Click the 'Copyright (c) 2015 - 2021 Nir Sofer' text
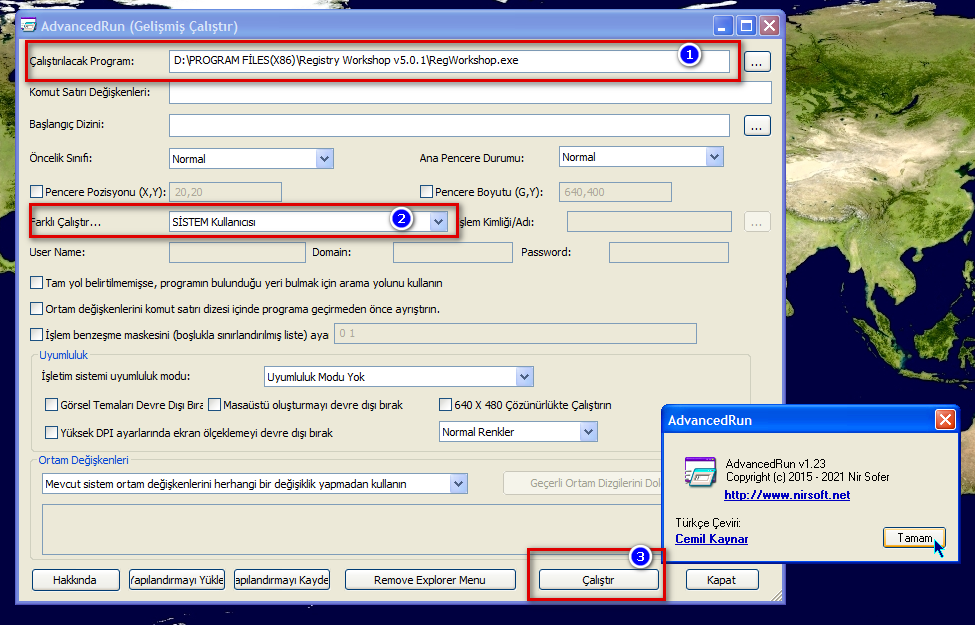This screenshot has width=975, height=625. tap(807, 477)
